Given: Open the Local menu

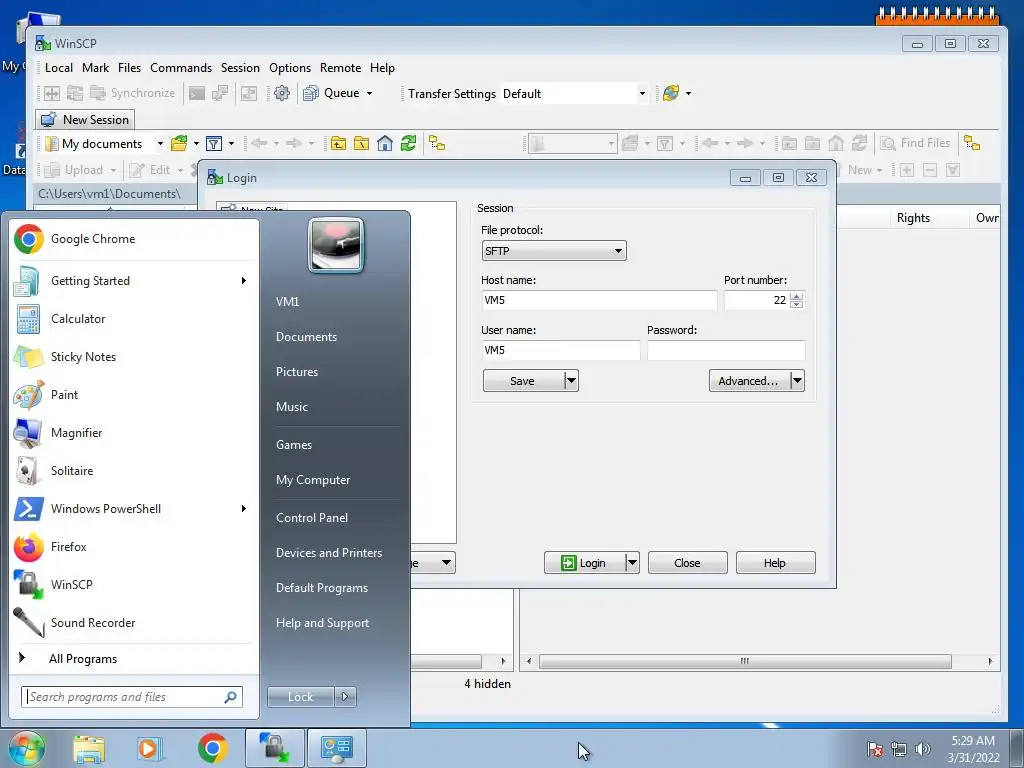Looking at the screenshot, I should coord(59,68).
